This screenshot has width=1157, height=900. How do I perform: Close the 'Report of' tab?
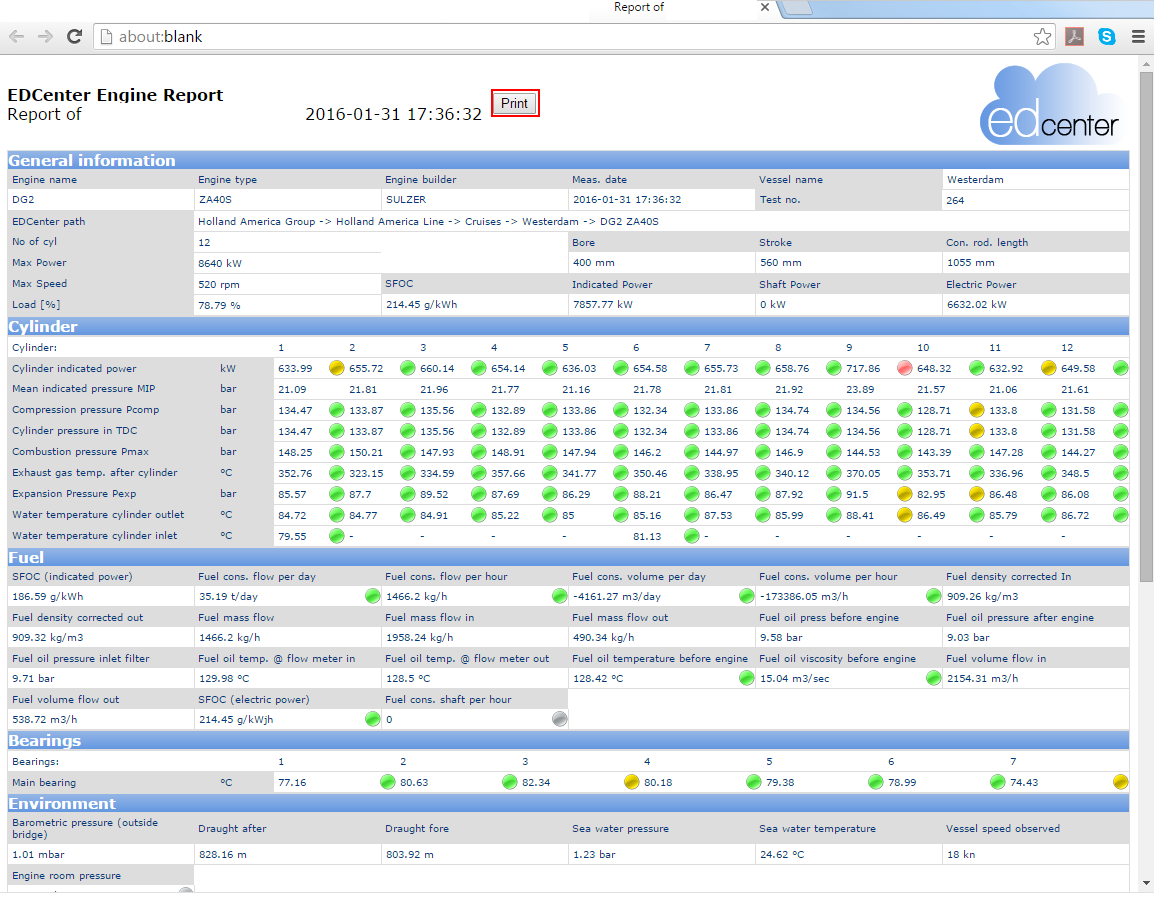pos(766,8)
